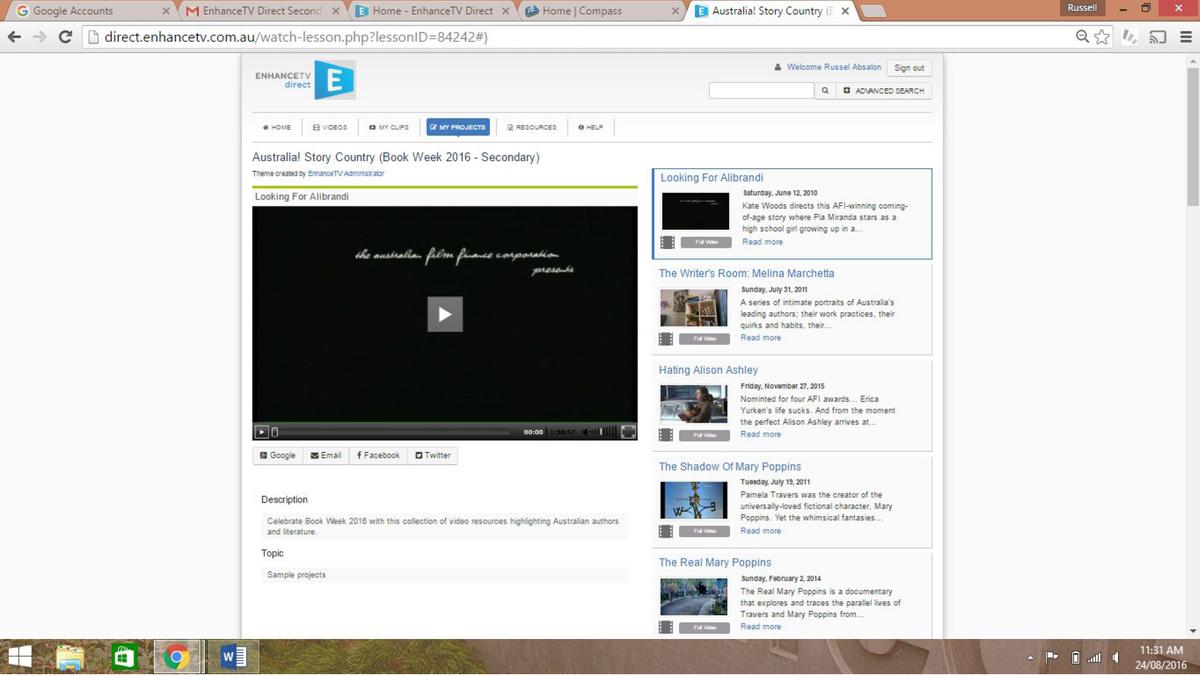Click the Hating Alison Ashley thumbnail
1200x676 pixels.
pyautogui.click(x=693, y=404)
